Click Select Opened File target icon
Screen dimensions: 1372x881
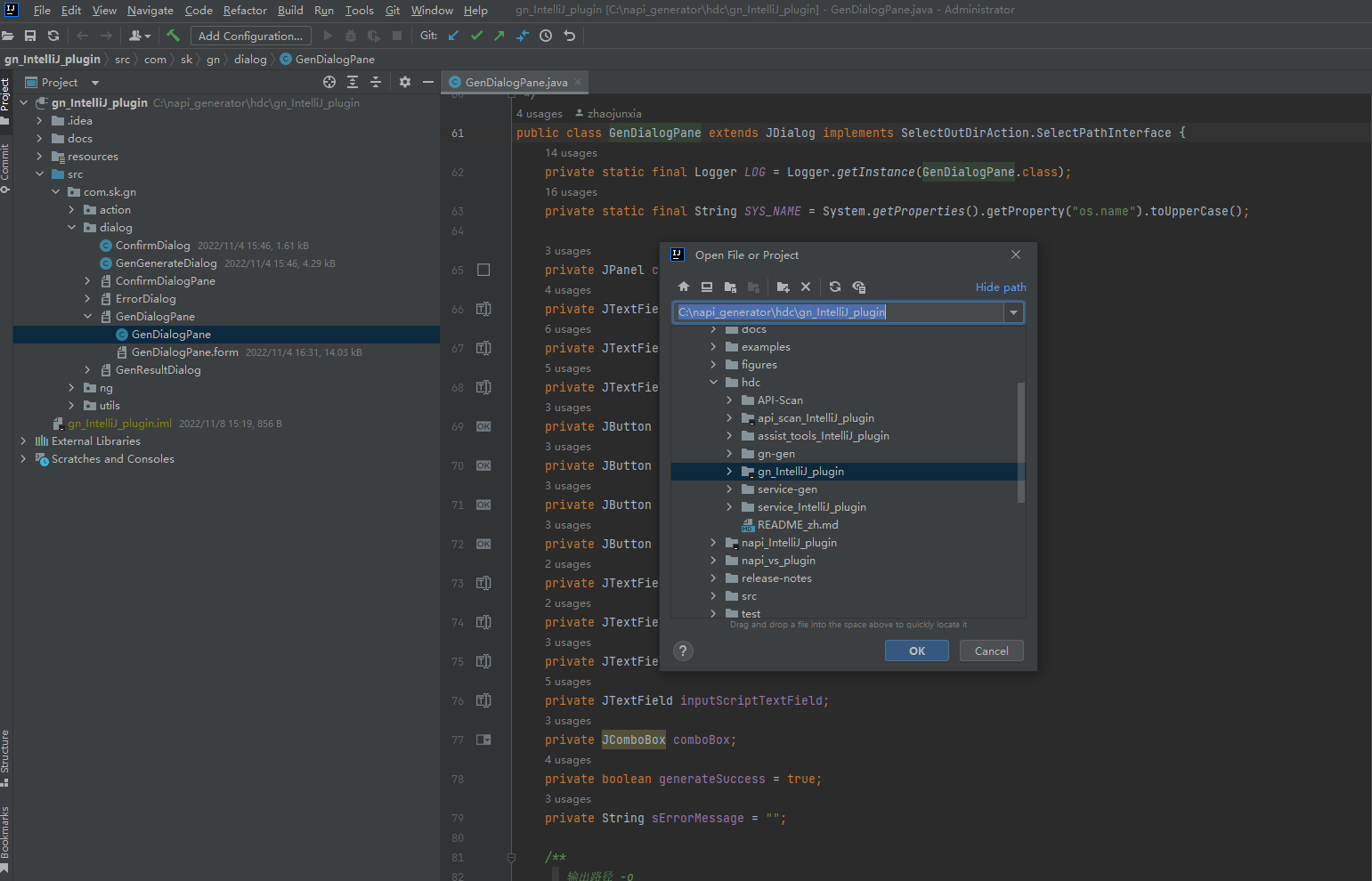(x=329, y=82)
